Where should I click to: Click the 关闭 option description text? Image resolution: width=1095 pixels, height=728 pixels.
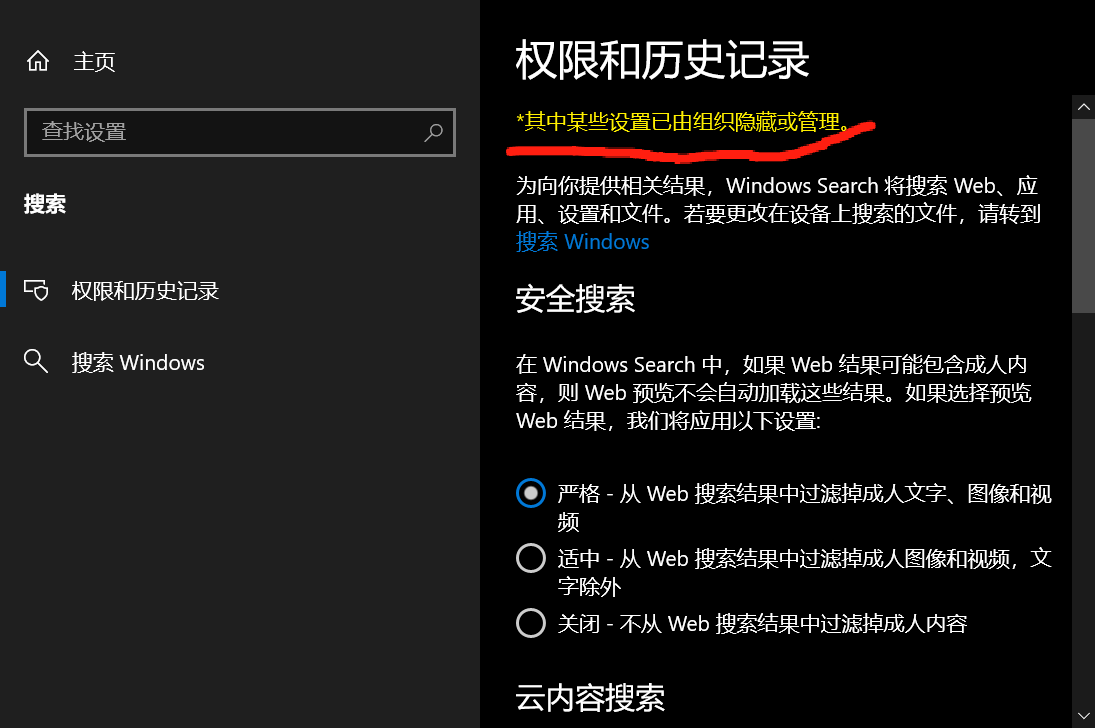tap(762, 623)
